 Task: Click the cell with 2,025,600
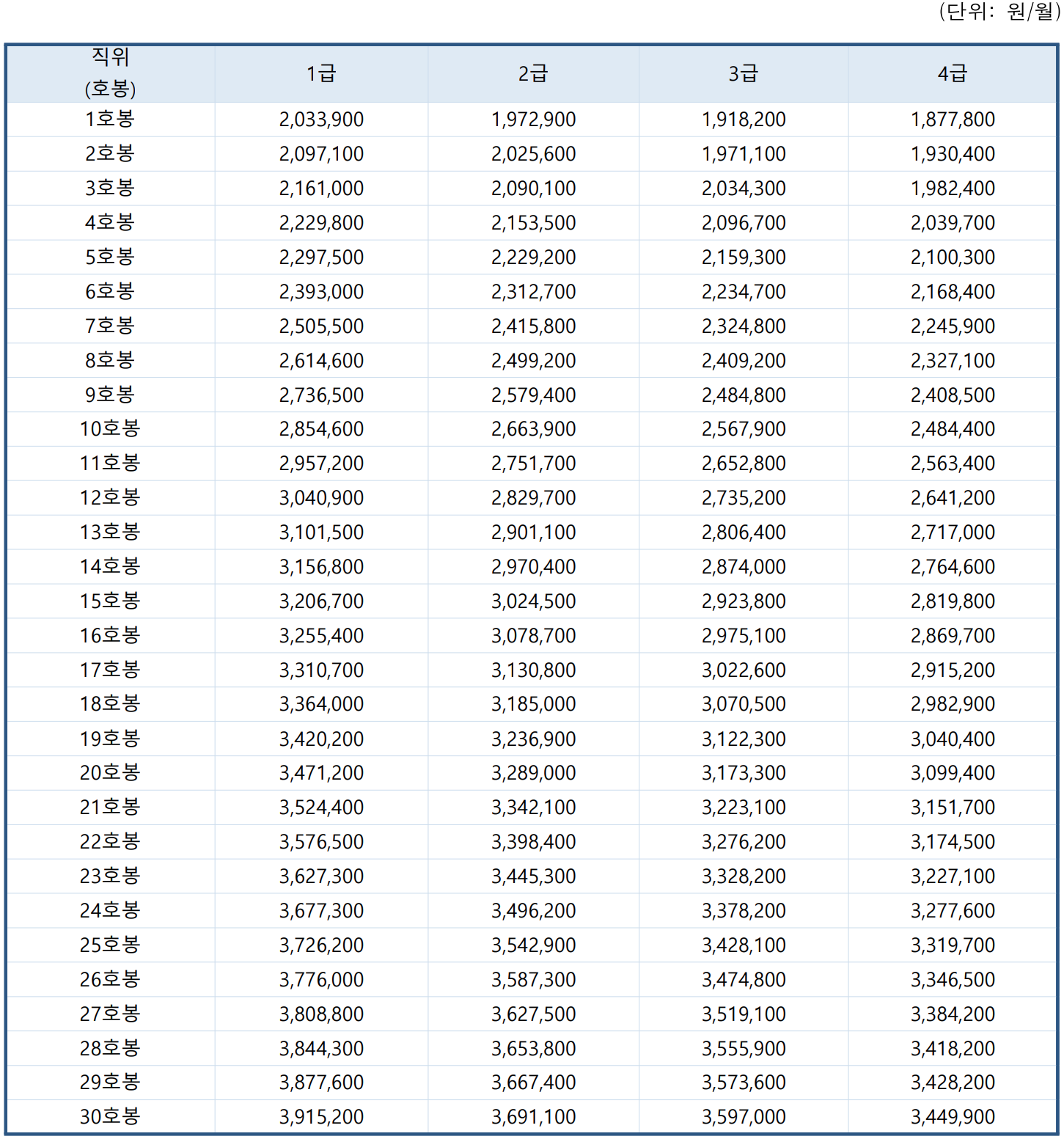pos(533,154)
